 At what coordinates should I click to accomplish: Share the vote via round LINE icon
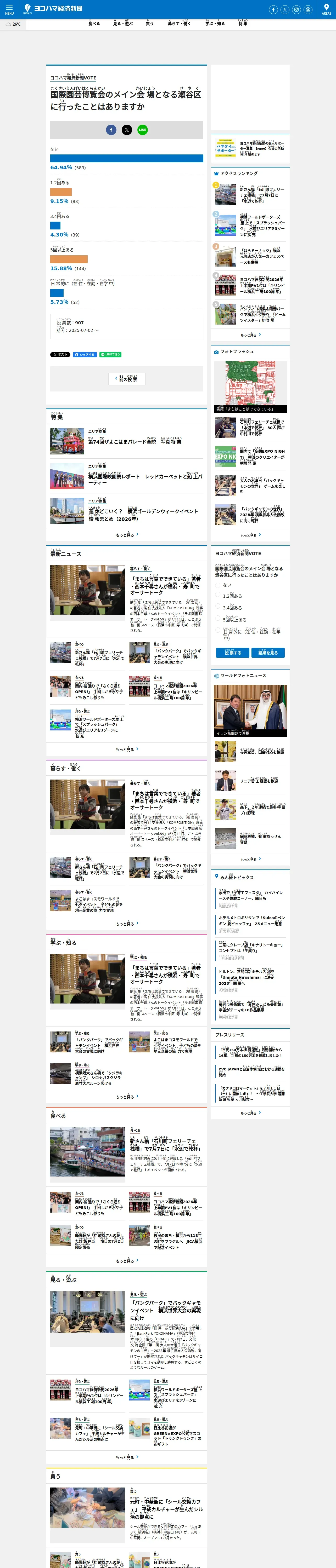coord(143,130)
